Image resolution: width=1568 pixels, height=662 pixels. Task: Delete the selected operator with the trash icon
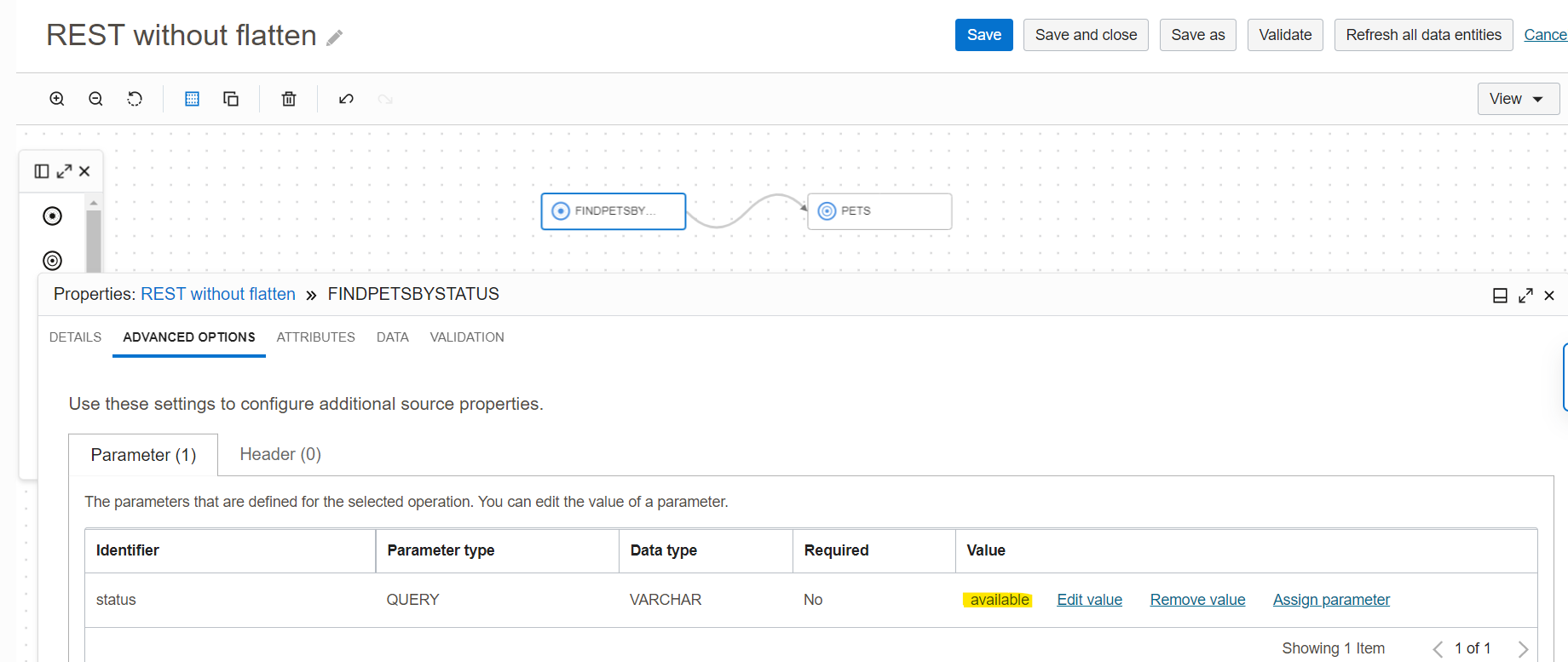click(x=289, y=99)
